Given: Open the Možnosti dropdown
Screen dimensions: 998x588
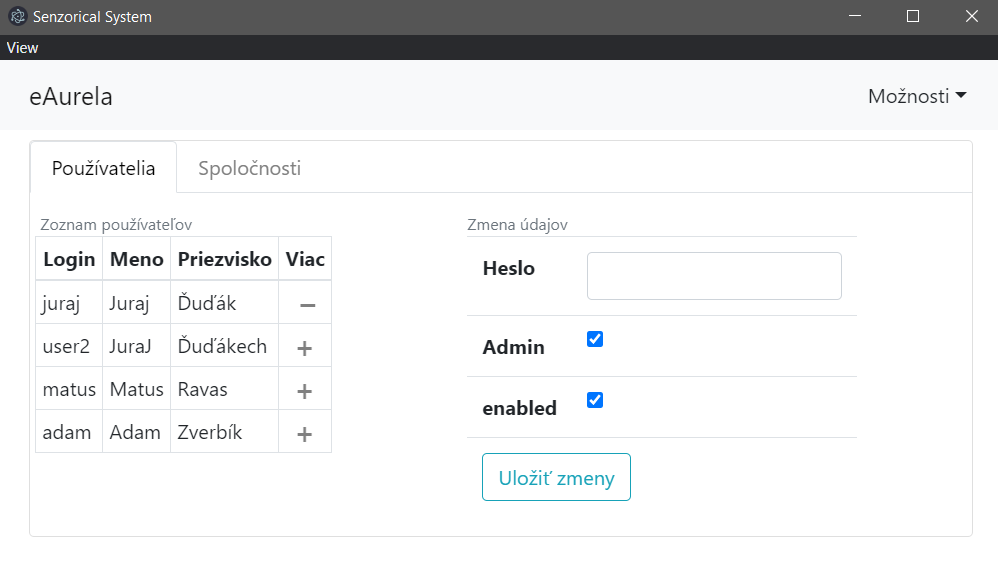Looking at the screenshot, I should 917,96.
